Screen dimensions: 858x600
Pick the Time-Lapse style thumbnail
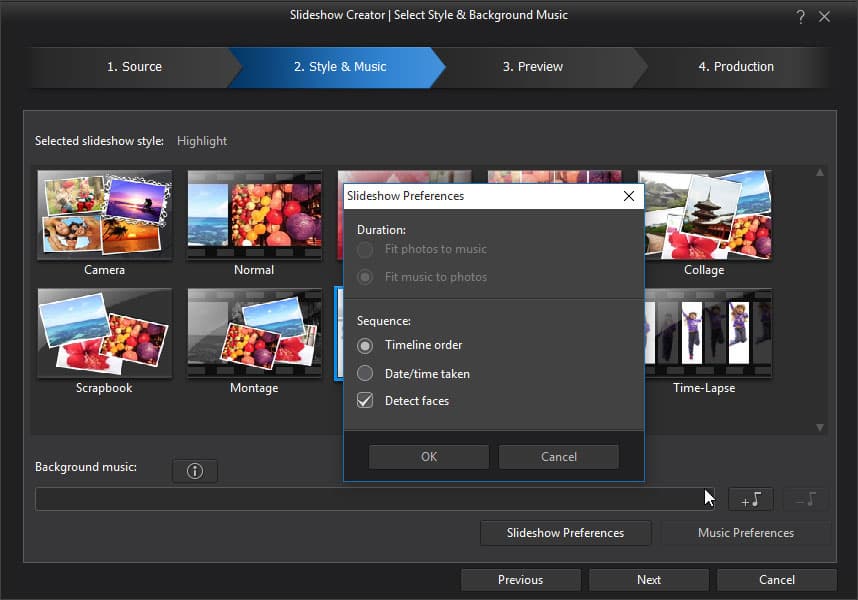[x=708, y=333]
